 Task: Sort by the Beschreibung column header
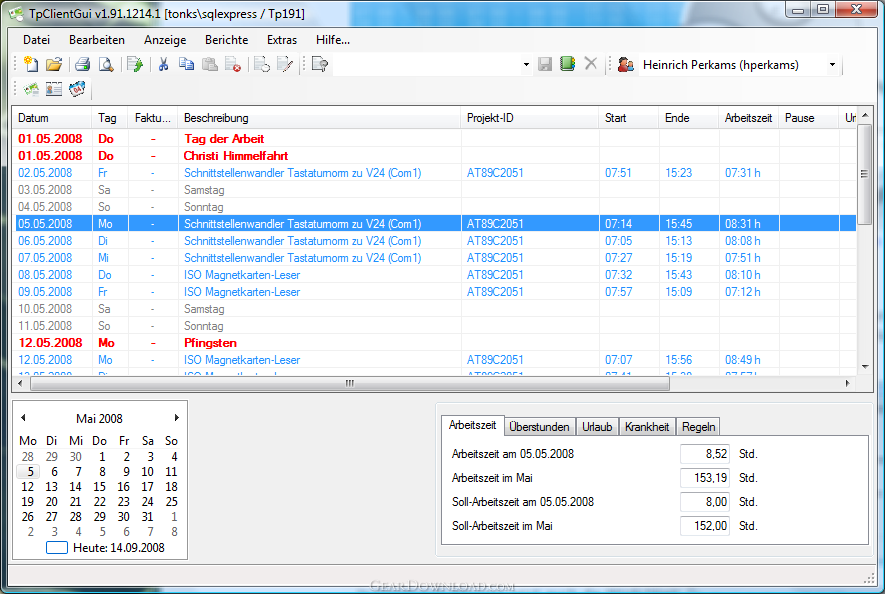(x=319, y=118)
